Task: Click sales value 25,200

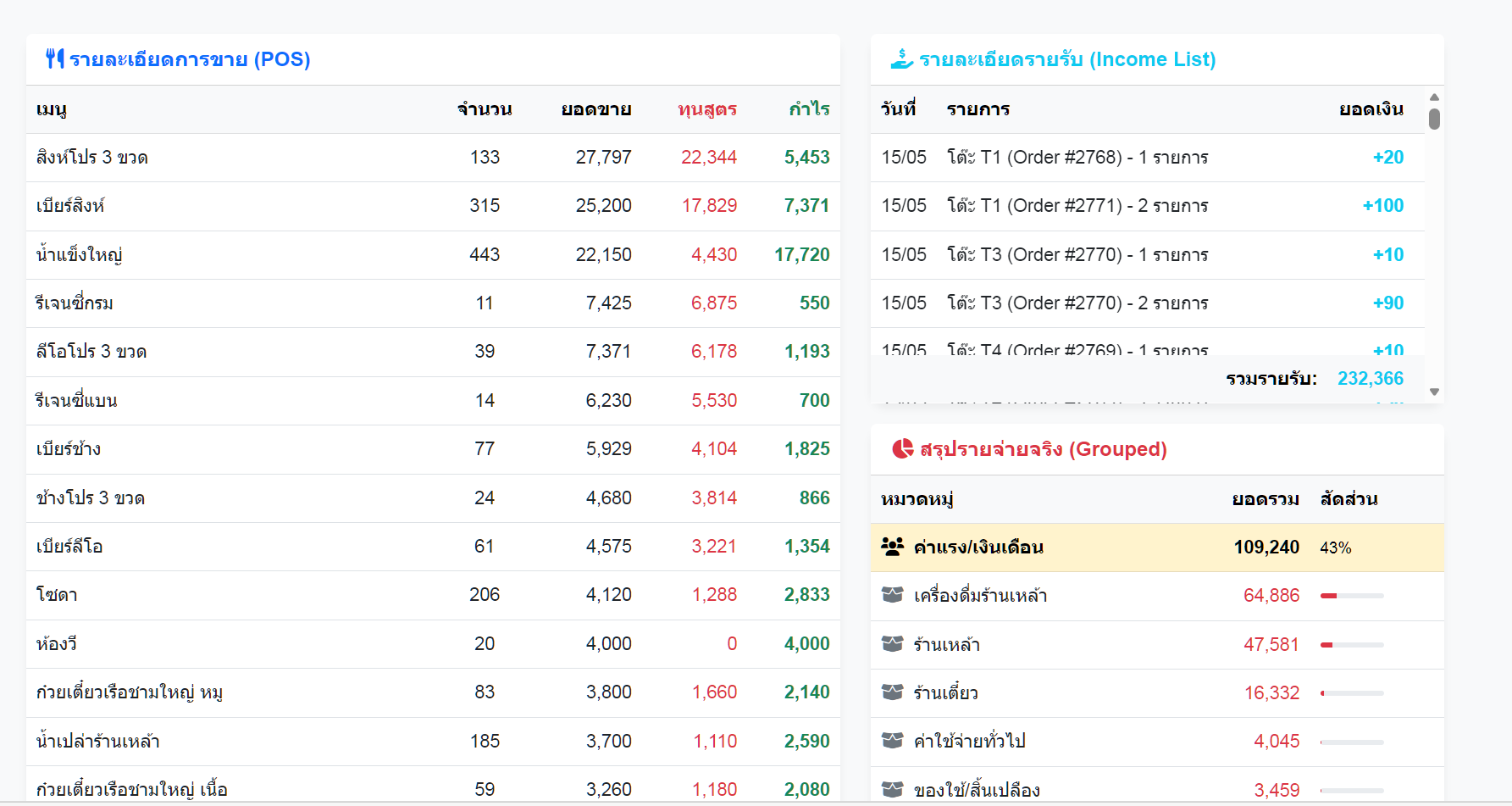Action: point(603,206)
